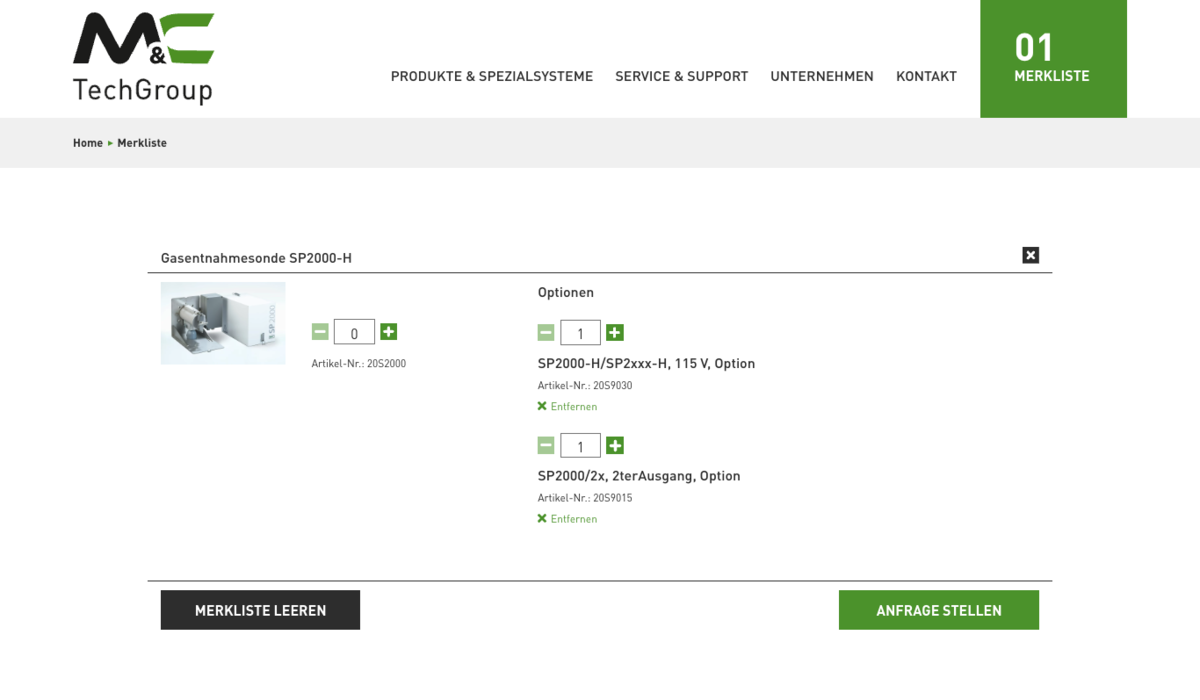Open Produkte & Spezialsysteme menu
Viewport: 1200px width, 700px height.
[491, 76]
